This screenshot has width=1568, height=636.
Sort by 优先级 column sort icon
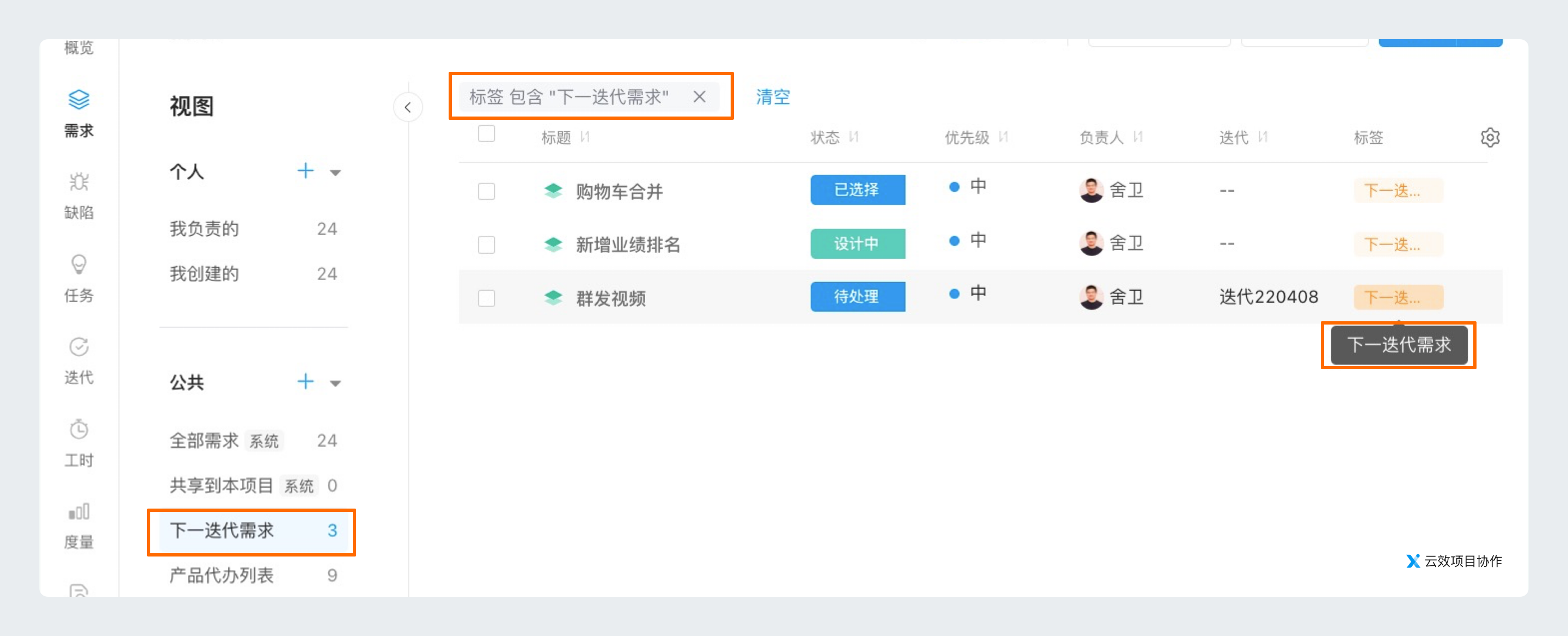[1003, 138]
